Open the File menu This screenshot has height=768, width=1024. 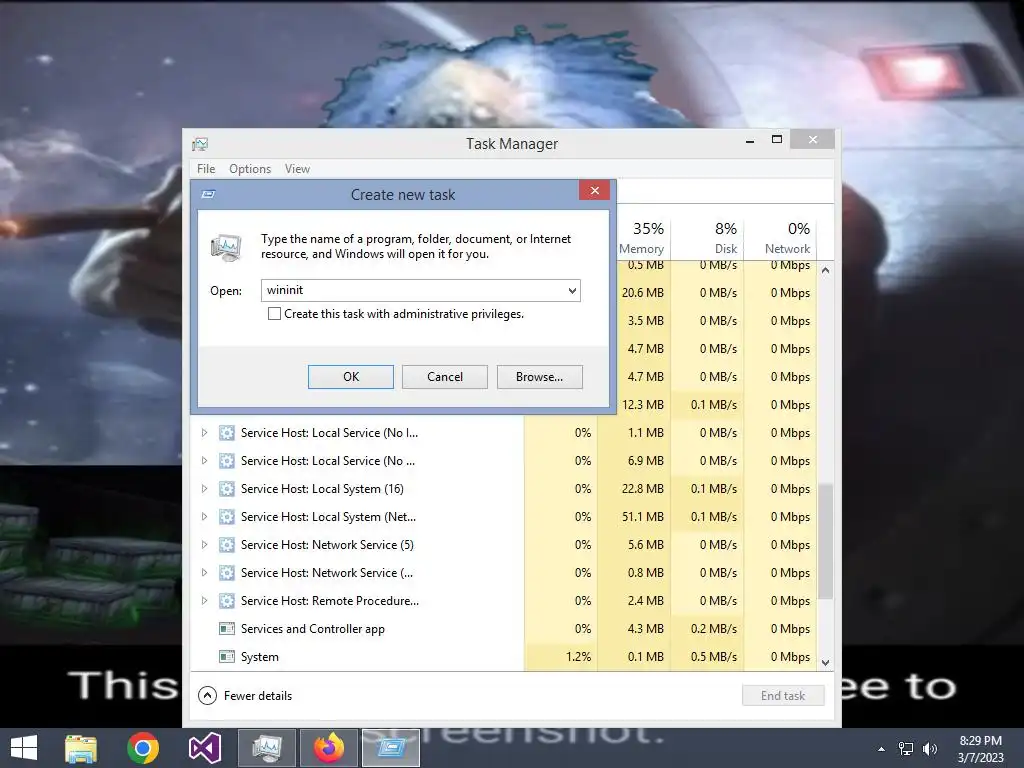point(206,168)
